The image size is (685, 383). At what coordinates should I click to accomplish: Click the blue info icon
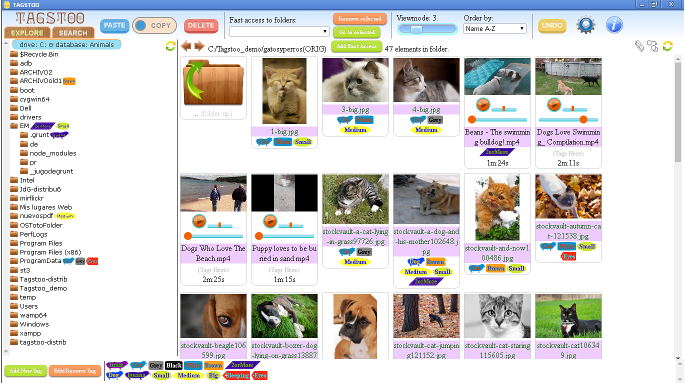click(614, 25)
